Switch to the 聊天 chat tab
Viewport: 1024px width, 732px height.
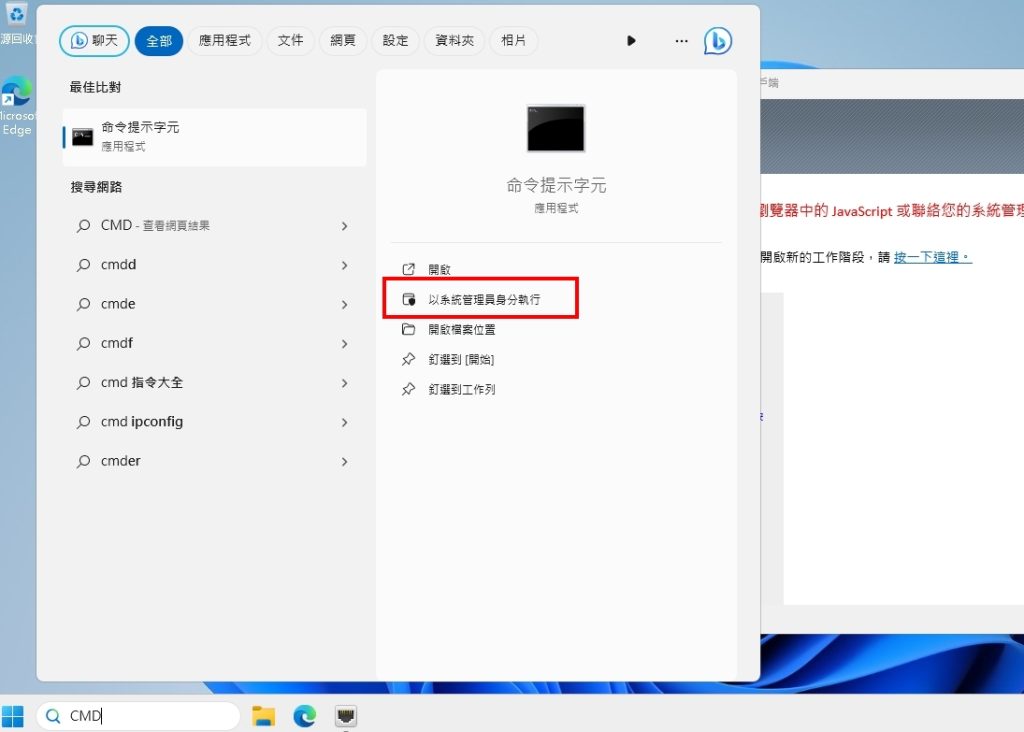pos(94,40)
